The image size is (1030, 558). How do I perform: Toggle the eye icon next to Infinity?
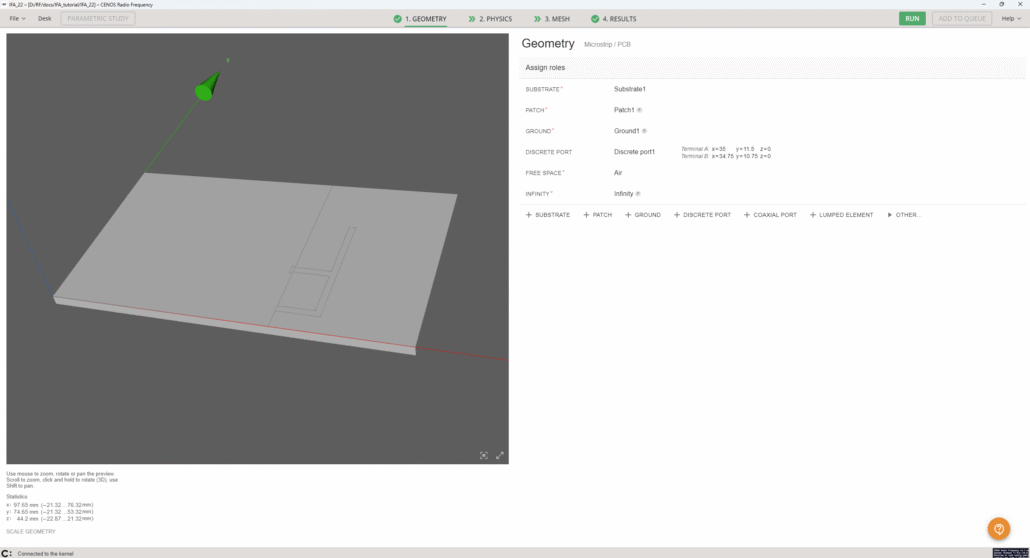(638, 194)
